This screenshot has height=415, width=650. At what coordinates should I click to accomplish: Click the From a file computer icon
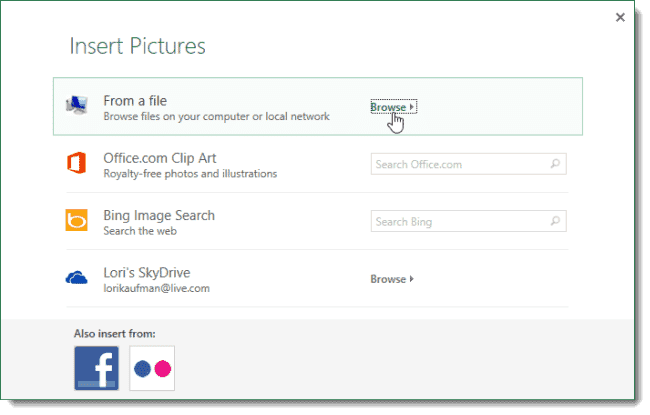coord(76,106)
